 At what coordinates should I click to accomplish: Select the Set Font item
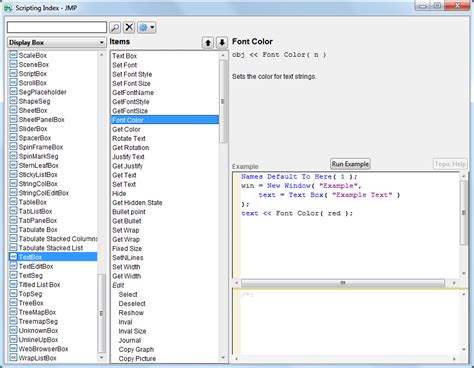(165, 65)
